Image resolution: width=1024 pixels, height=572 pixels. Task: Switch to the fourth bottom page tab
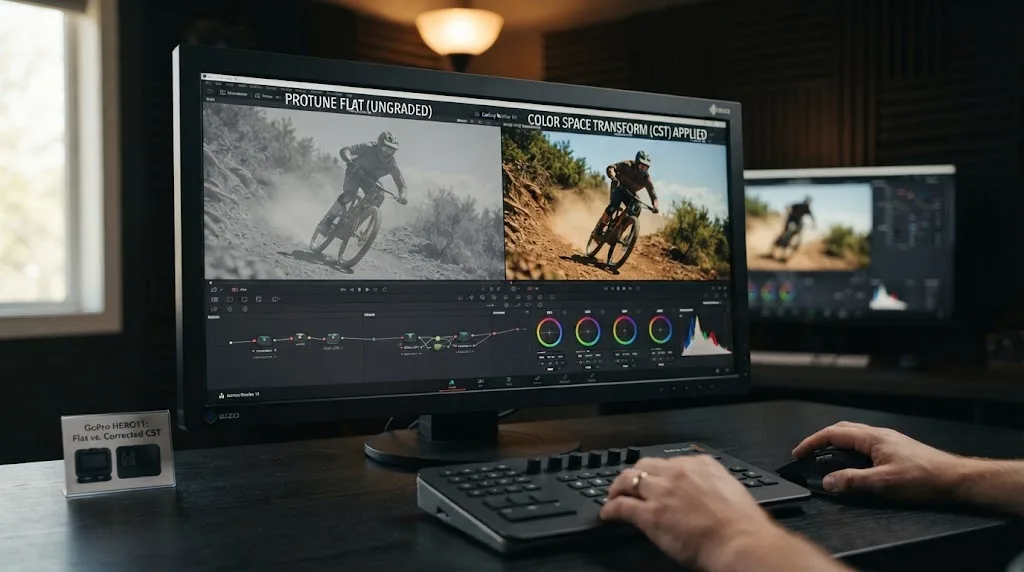537,380
